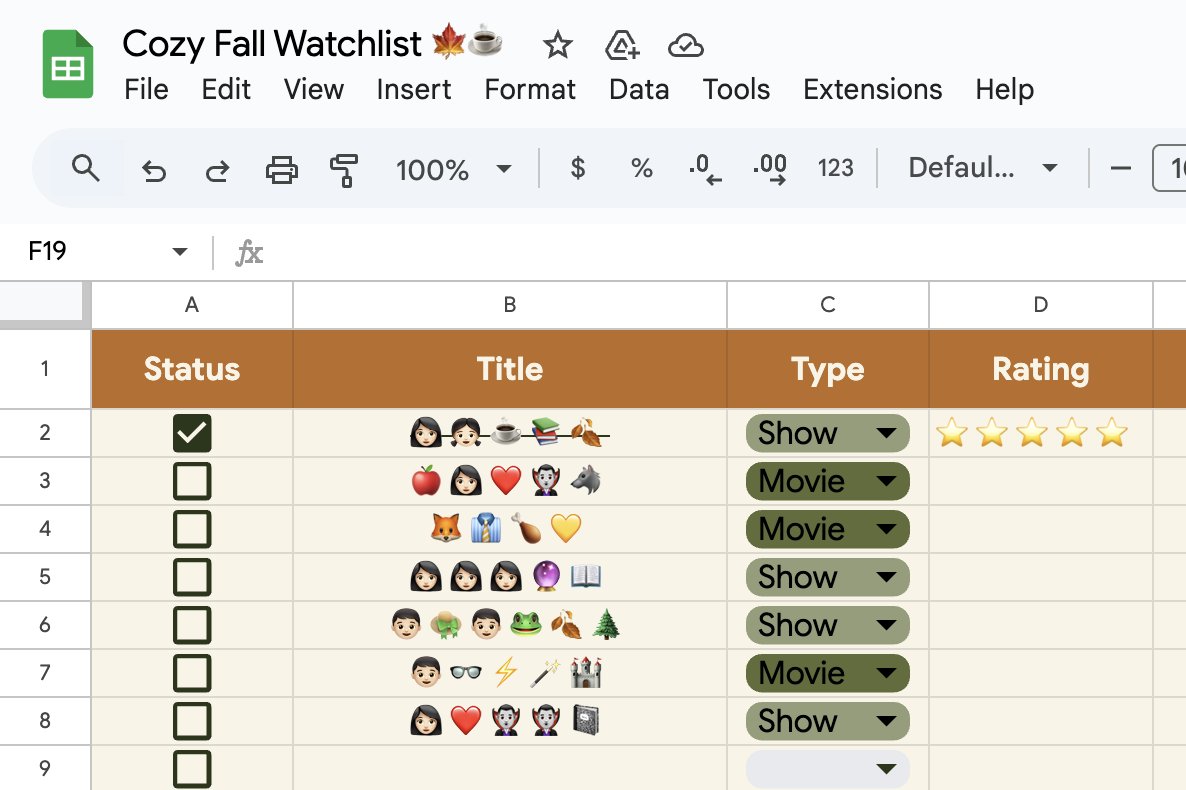Check document saved status in Drive
The height and width of the screenshot is (790, 1186).
[686, 45]
